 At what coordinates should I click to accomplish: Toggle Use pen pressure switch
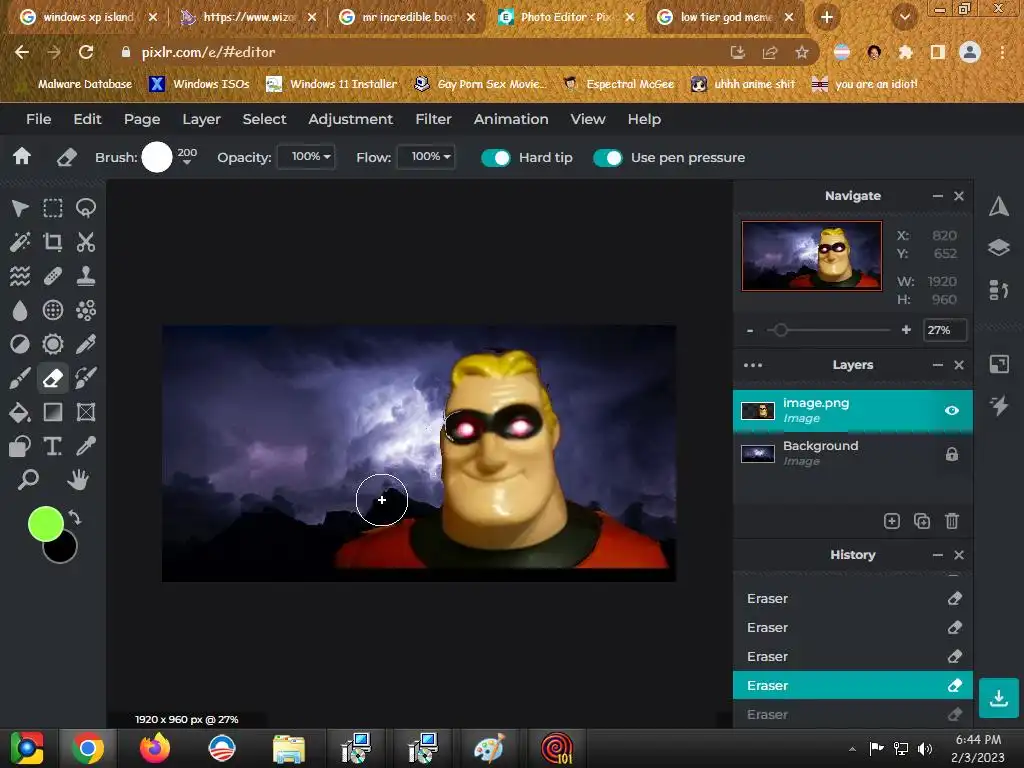[608, 157]
